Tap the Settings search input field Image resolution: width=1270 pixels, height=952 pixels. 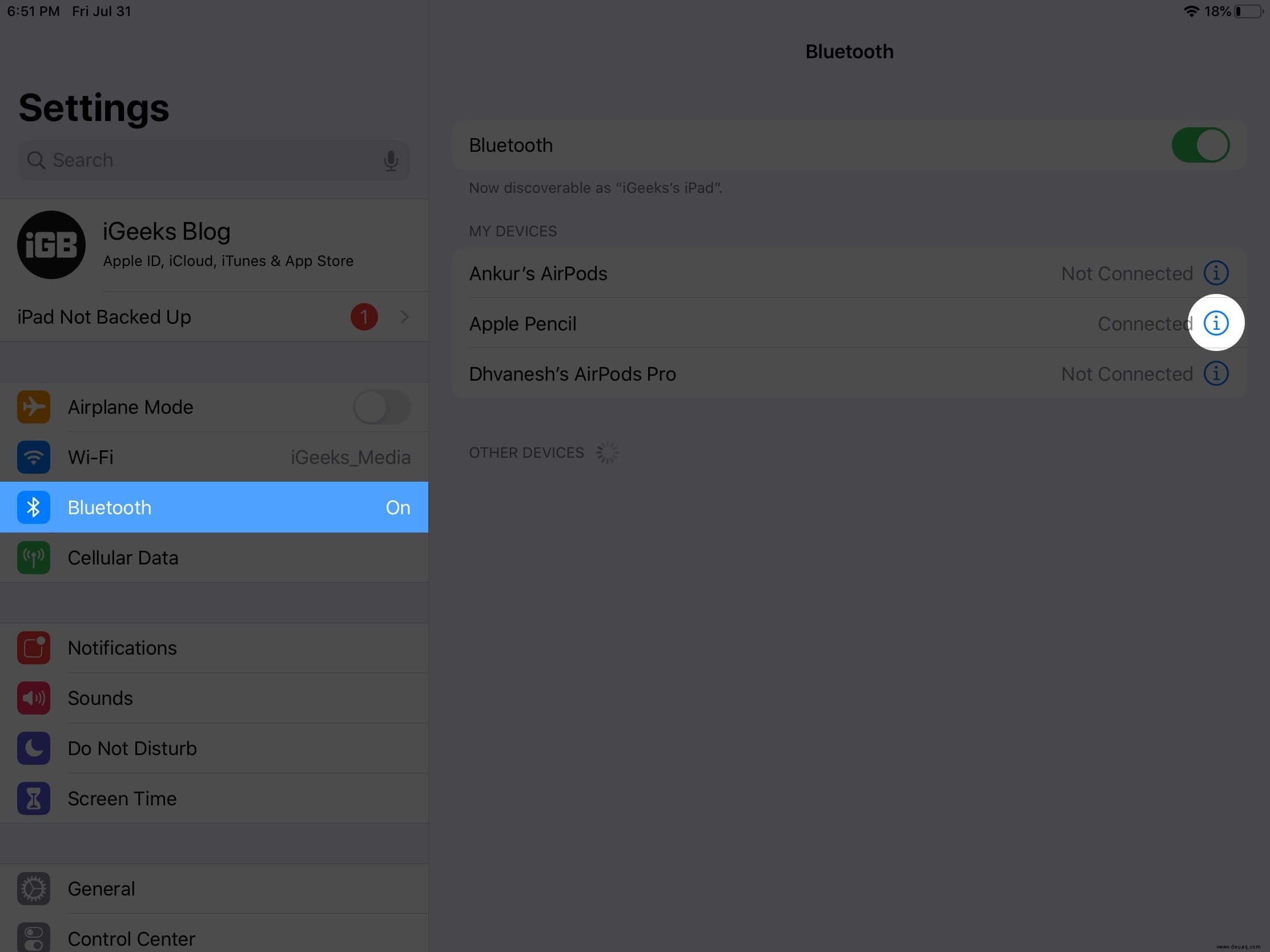point(213,160)
